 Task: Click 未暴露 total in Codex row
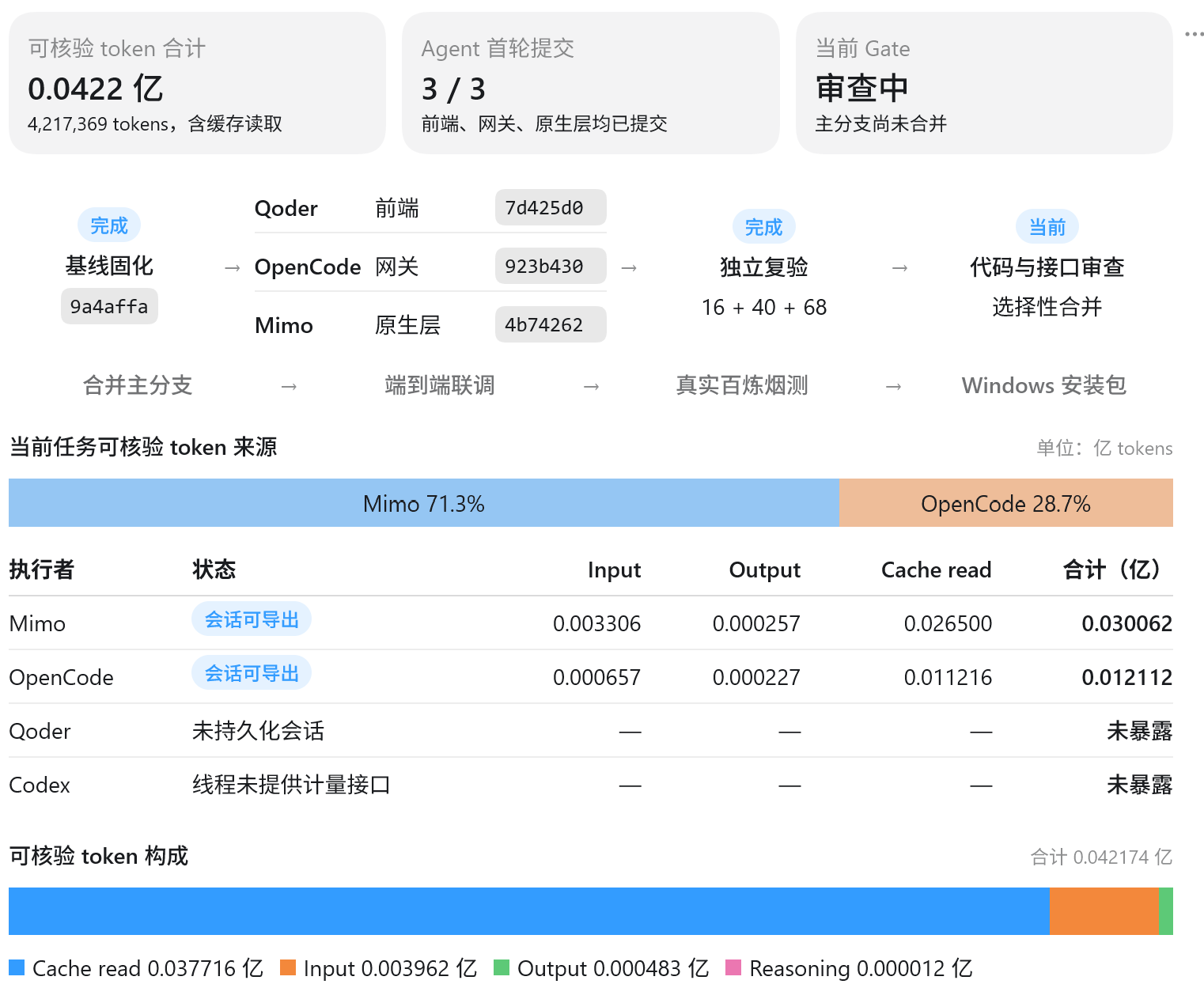pyautogui.click(x=1139, y=785)
